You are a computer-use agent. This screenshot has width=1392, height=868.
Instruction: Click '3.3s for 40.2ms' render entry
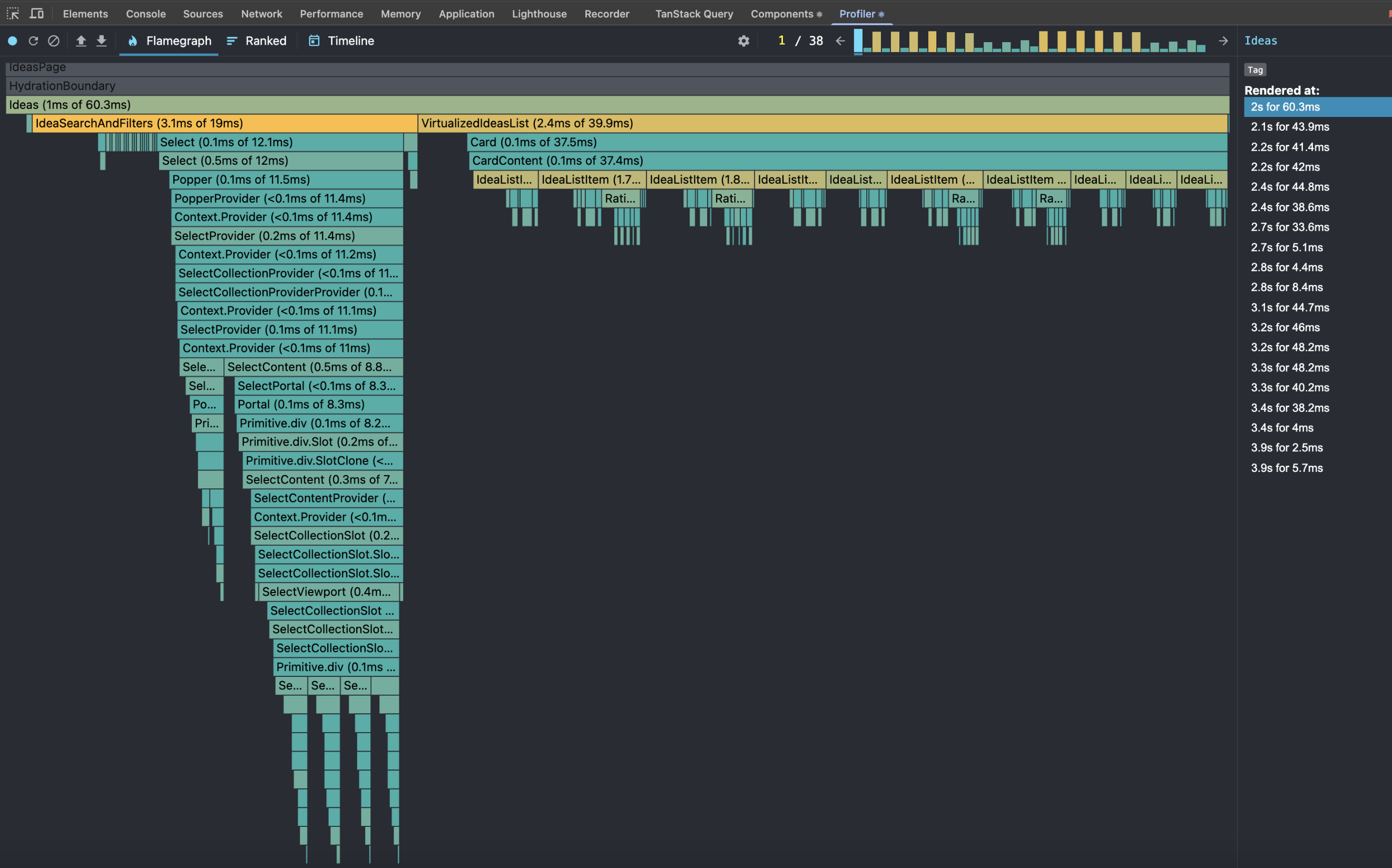point(1317,388)
